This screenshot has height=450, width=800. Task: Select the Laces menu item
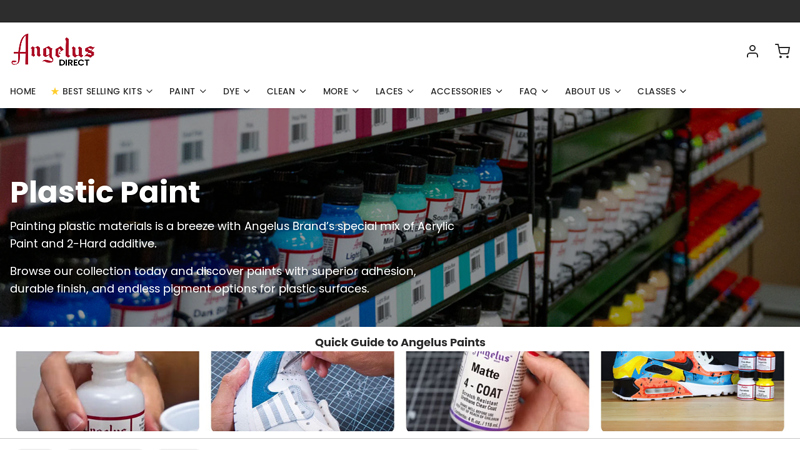389,91
